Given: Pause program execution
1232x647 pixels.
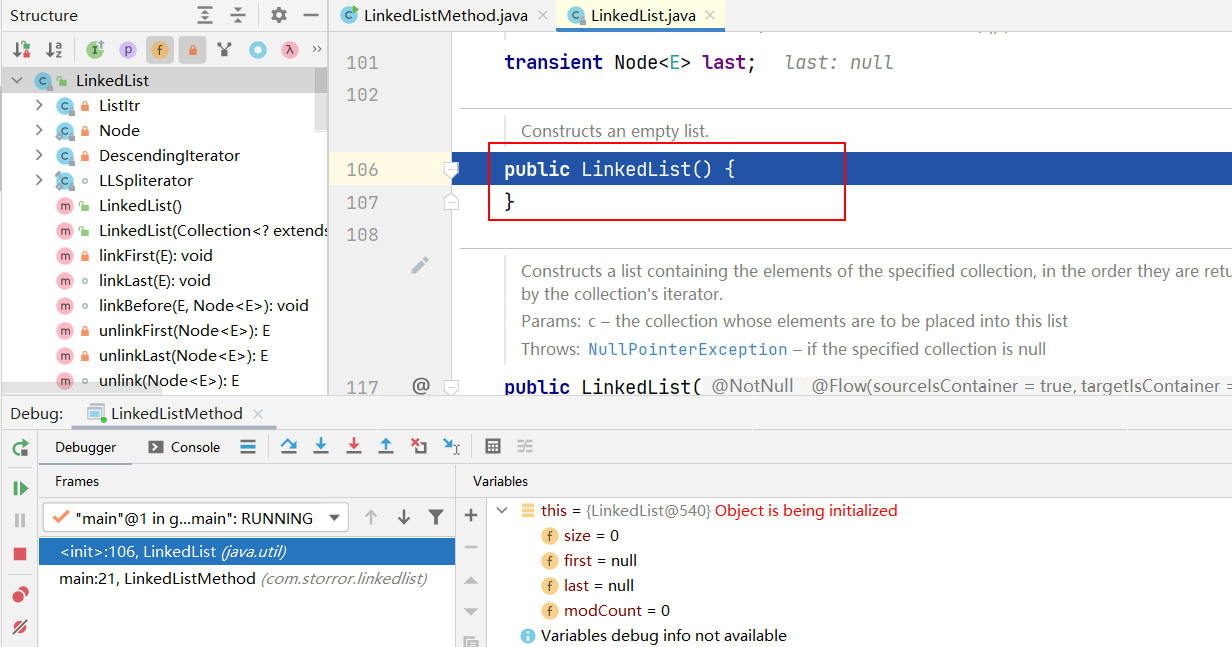Looking at the screenshot, I should 20,520.
